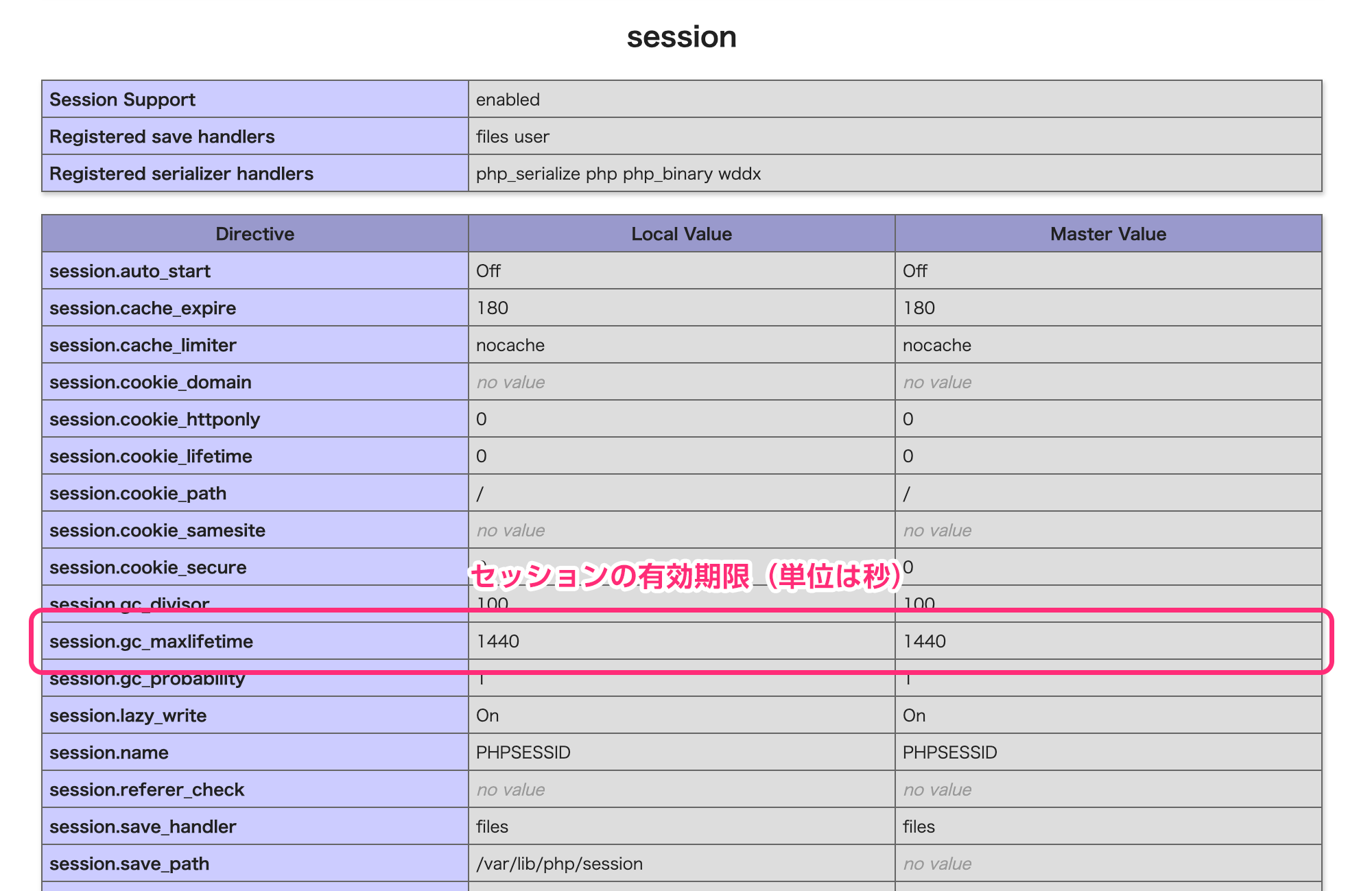The width and height of the screenshot is (1372, 891).
Task: Click the 'Directive' column header
Action: (255, 234)
